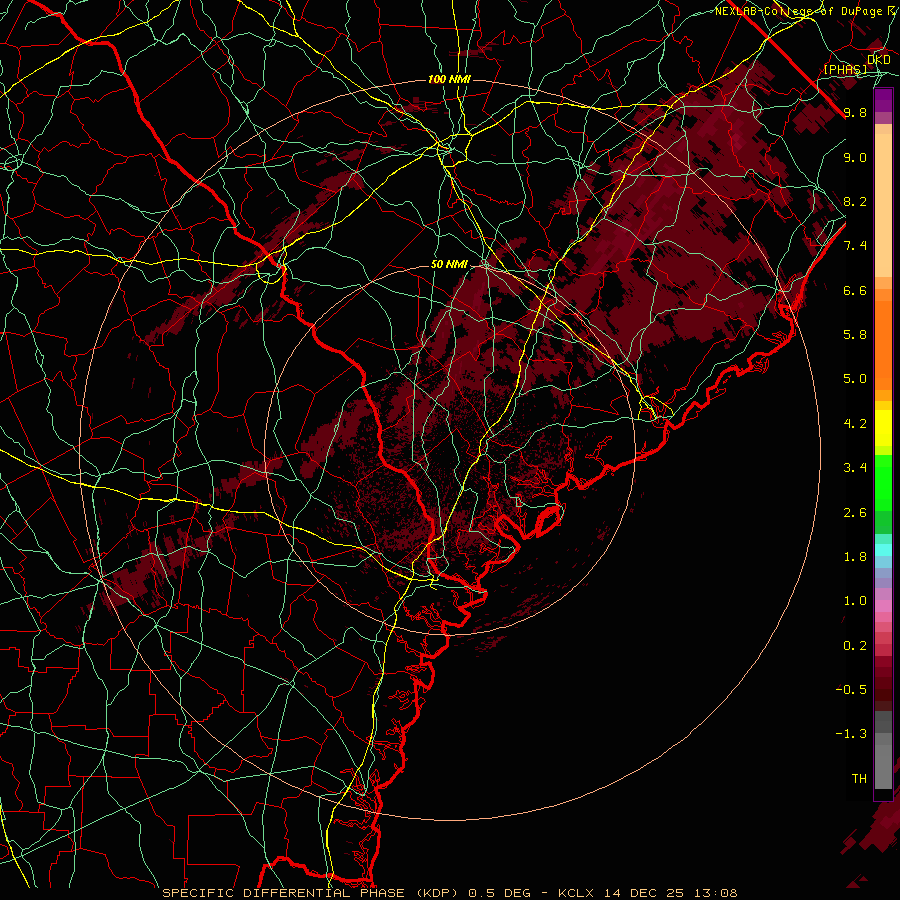Click the 50 NMI range ring label
The height and width of the screenshot is (900, 900).
449,264
